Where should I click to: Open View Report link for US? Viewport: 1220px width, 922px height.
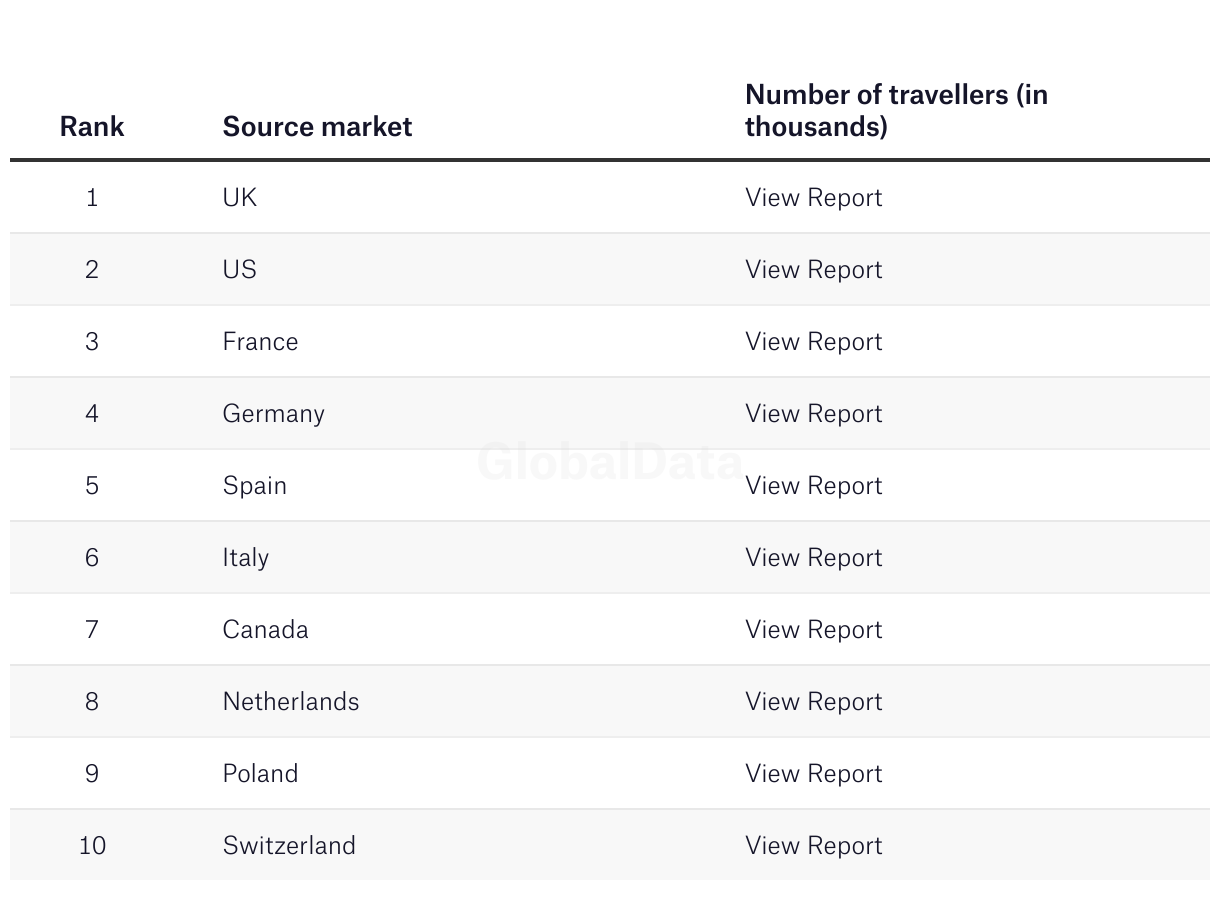pyautogui.click(x=813, y=270)
